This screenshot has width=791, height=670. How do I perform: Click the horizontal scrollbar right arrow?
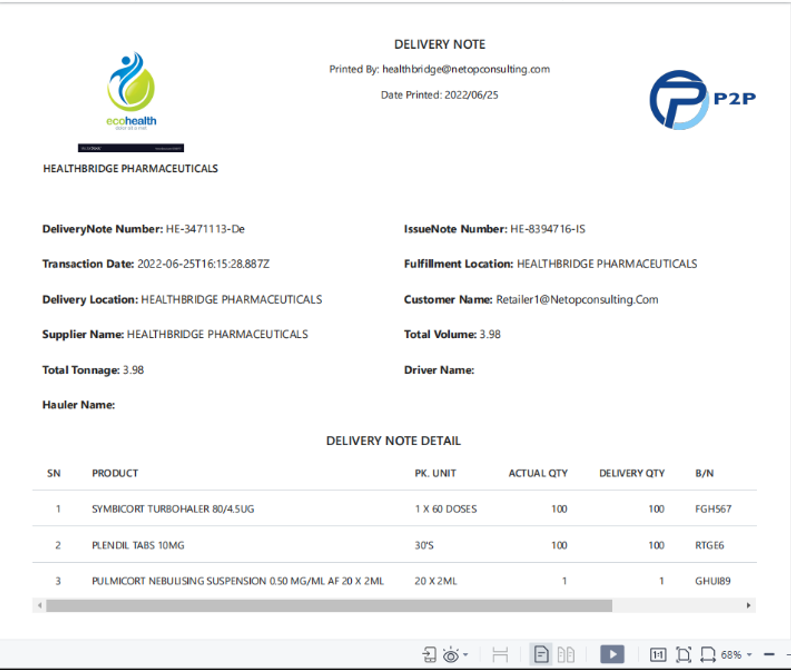click(749, 605)
